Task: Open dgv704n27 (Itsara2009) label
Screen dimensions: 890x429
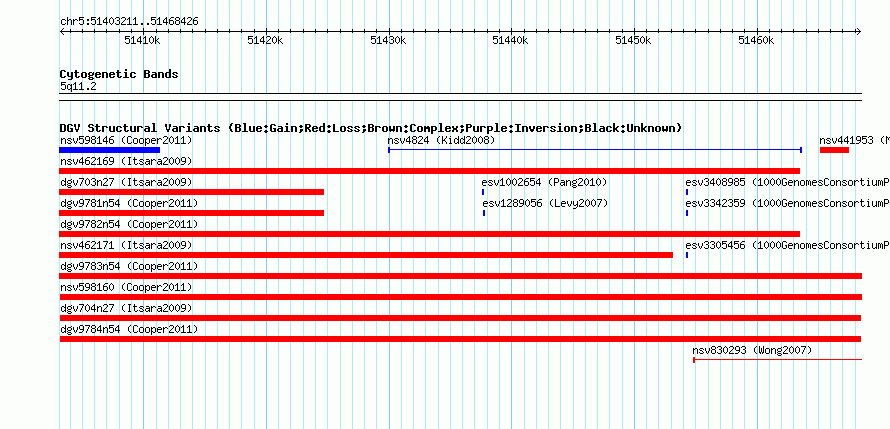Action: (x=126, y=308)
